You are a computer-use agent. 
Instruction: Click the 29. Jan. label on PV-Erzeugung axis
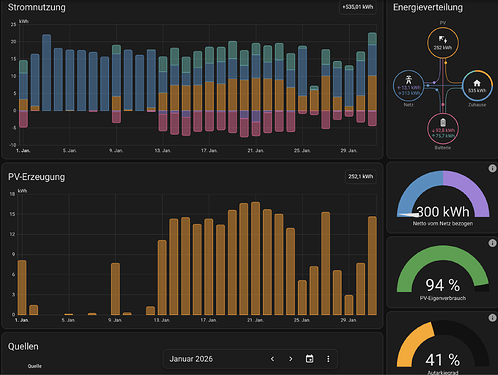point(348,320)
